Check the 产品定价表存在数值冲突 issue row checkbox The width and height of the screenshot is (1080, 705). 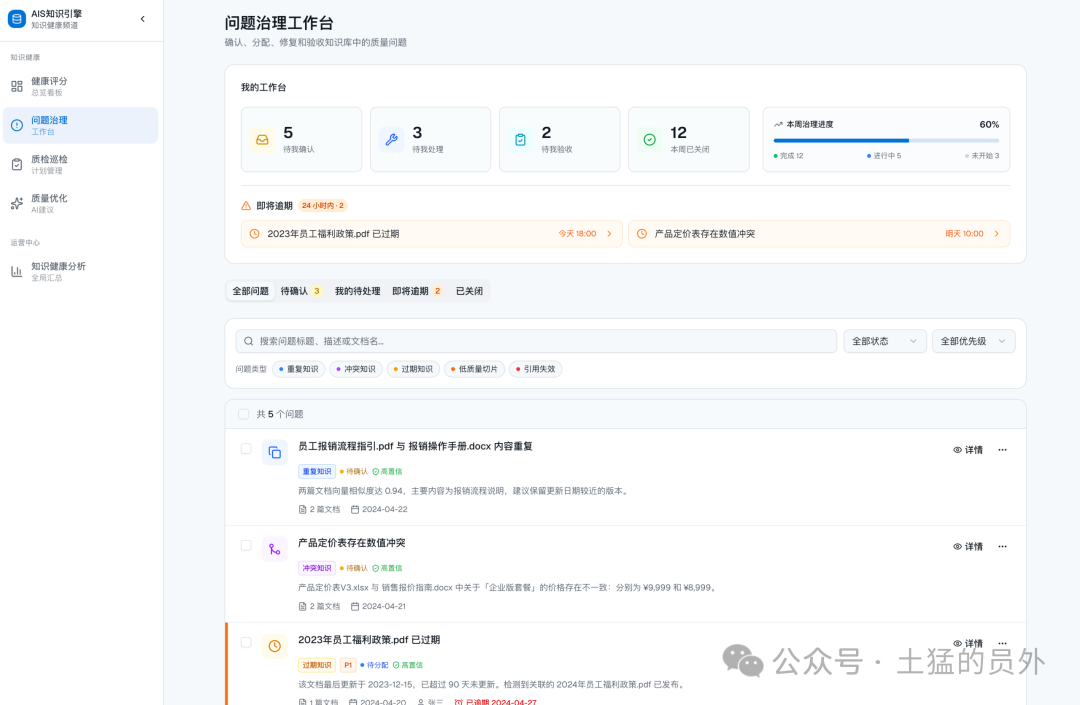pyautogui.click(x=246, y=545)
